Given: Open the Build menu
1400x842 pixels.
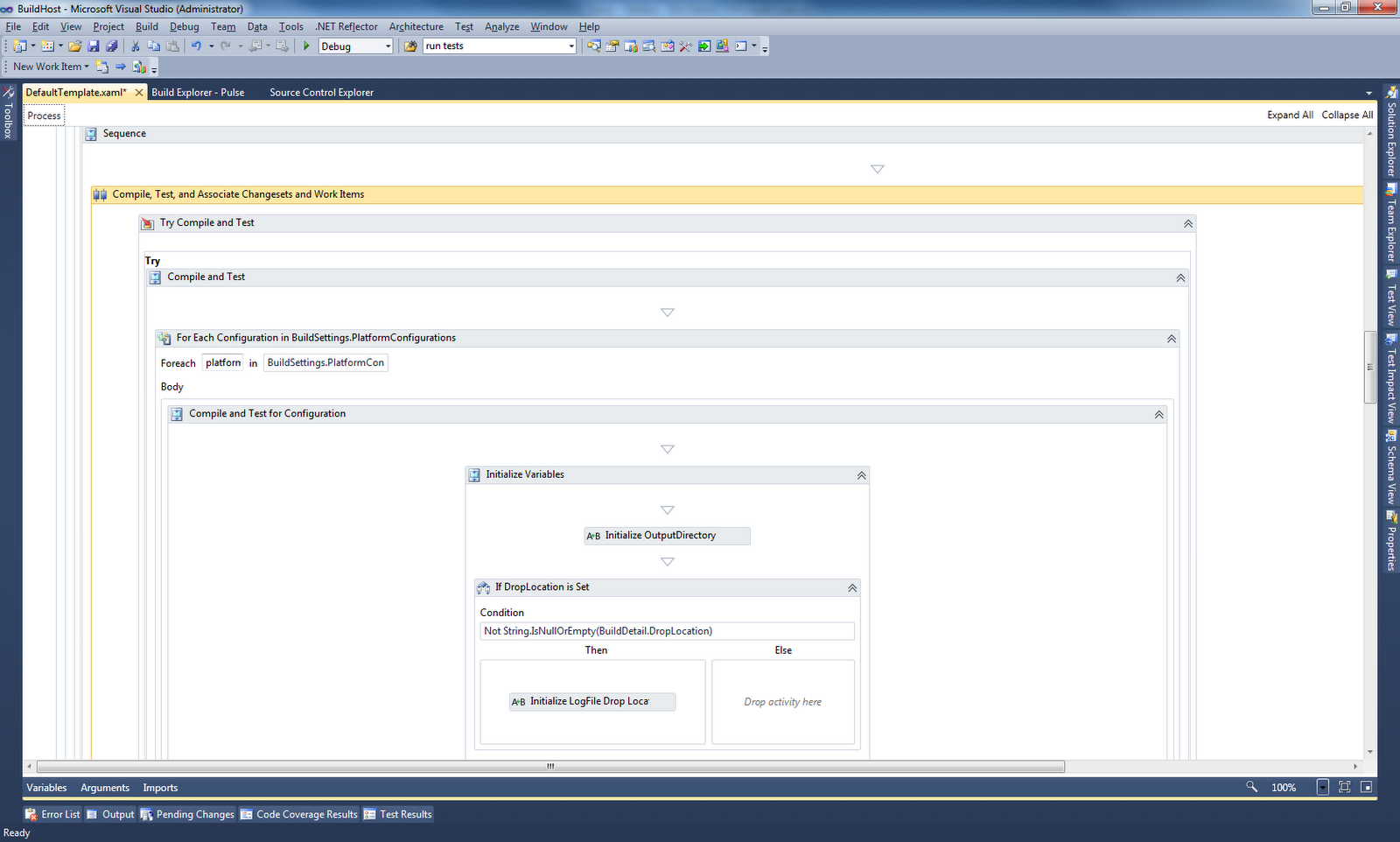Looking at the screenshot, I should click(x=147, y=26).
